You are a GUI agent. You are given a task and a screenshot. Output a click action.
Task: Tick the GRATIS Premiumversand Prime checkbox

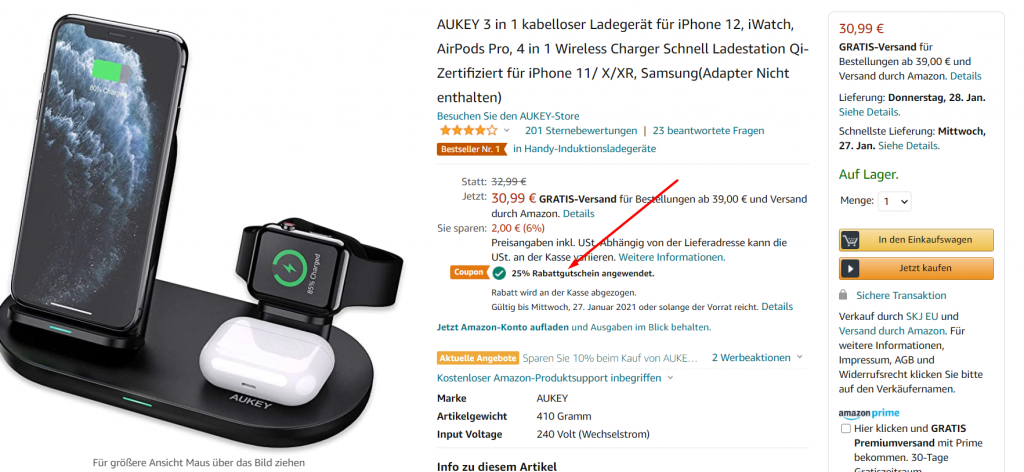coord(846,429)
